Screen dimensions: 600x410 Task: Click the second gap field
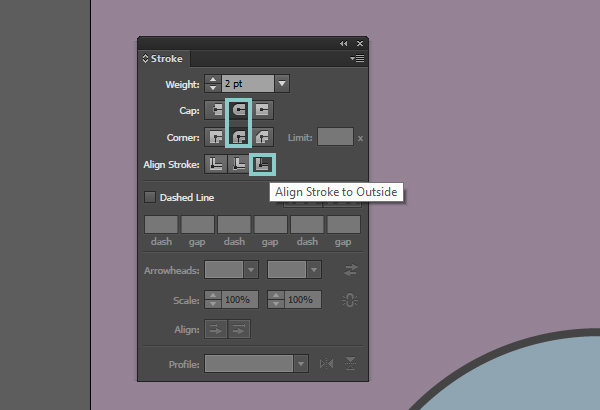click(271, 224)
